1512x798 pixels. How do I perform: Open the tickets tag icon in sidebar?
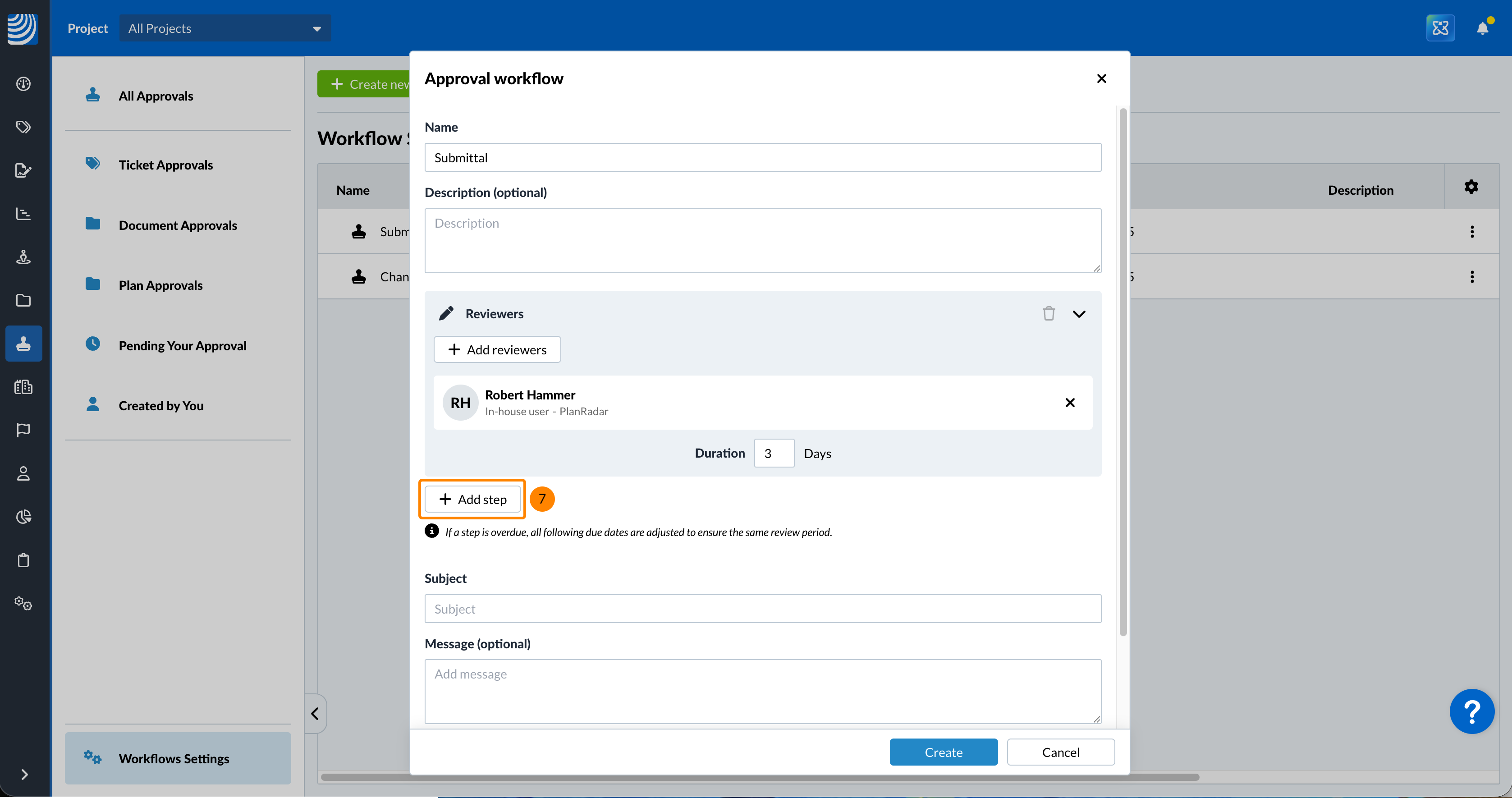tap(23, 127)
